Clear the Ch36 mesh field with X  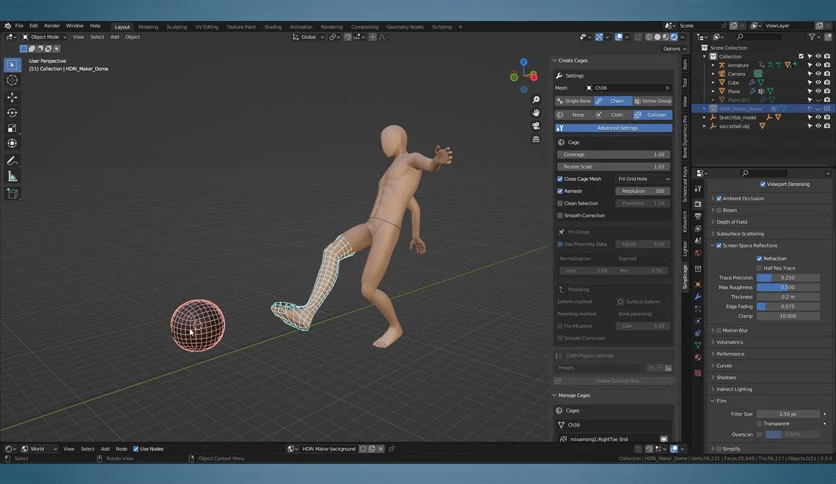pos(667,88)
